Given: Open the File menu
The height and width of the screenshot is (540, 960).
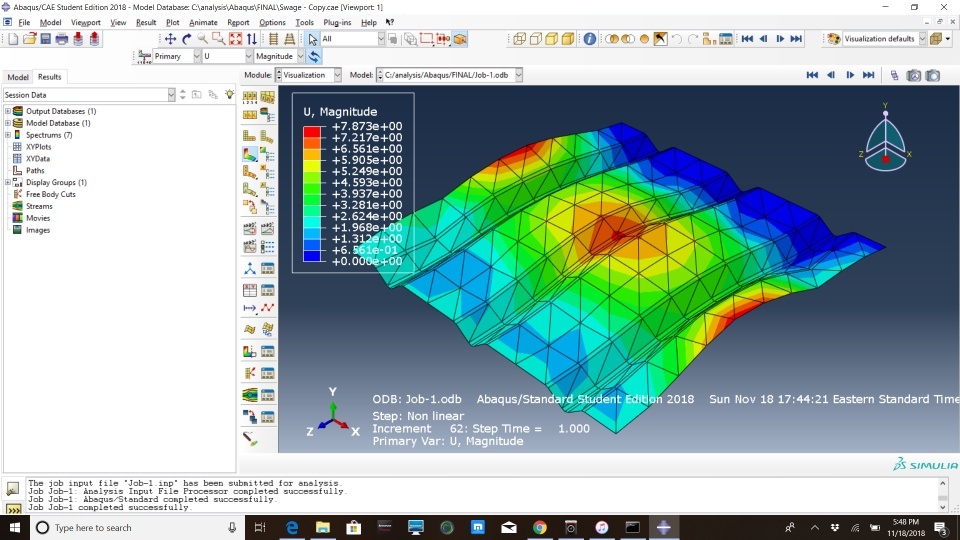Looking at the screenshot, I should [24, 23].
